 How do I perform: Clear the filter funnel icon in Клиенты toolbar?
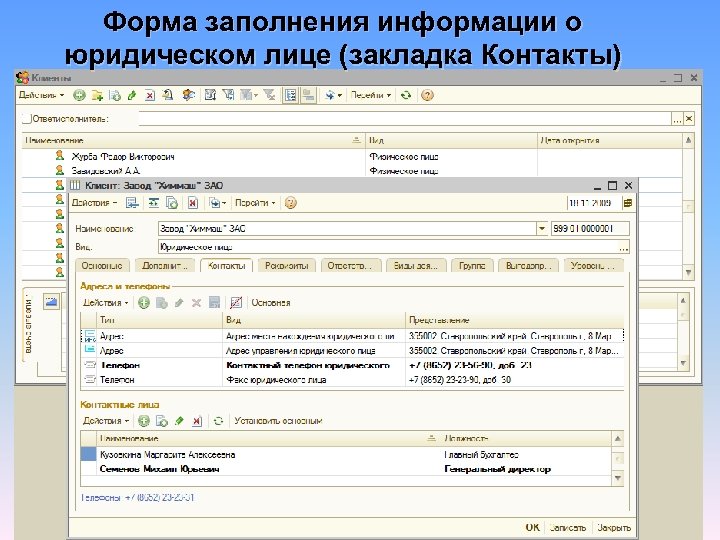click(269, 95)
